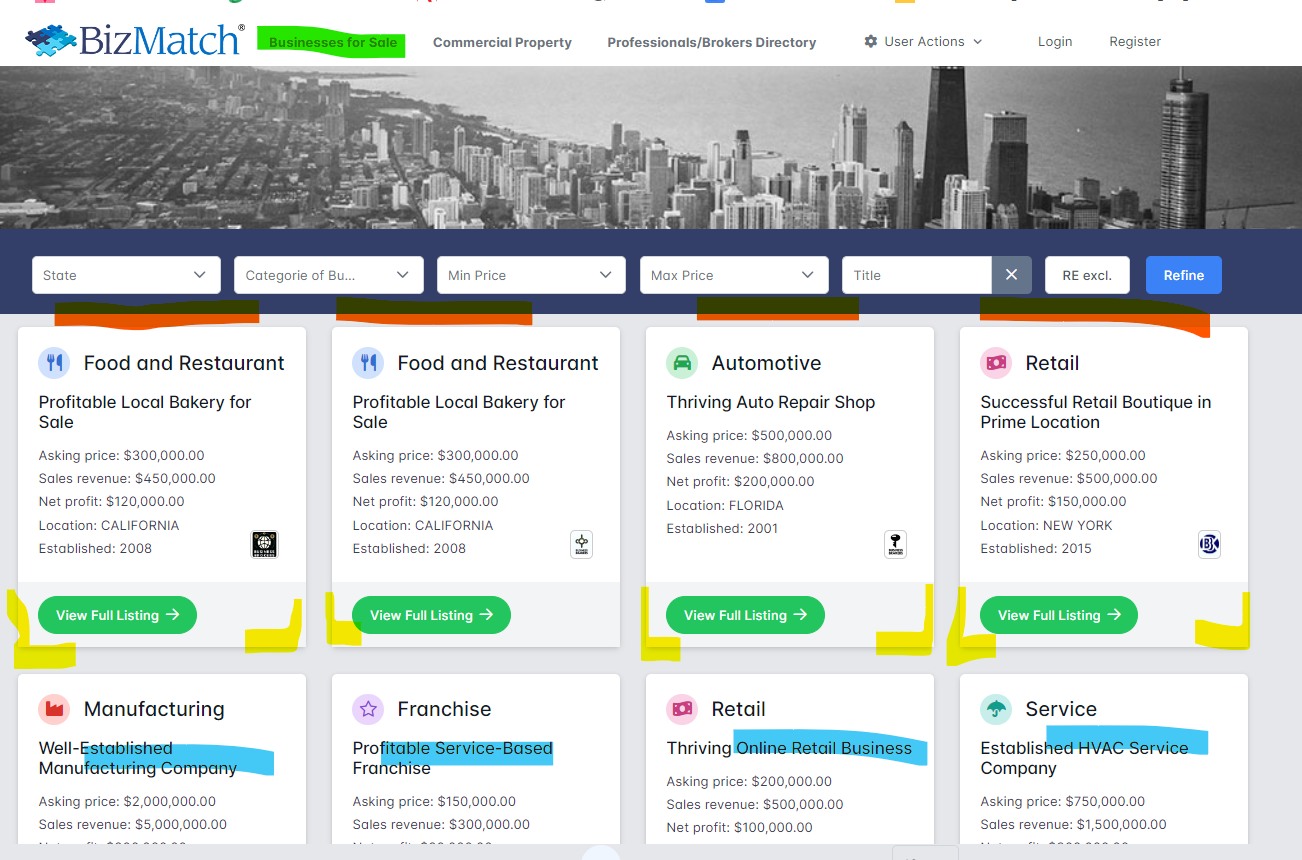This screenshot has height=860, width=1302.
Task: Click broker logo on Retail Boutique card
Action: click(1209, 544)
